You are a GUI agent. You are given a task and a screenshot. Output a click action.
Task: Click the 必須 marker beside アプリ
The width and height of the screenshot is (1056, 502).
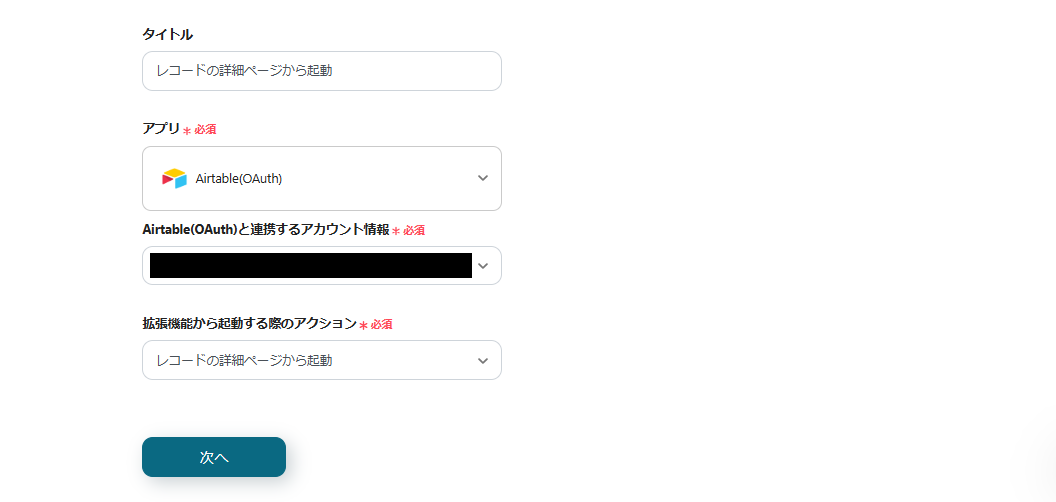click(205, 130)
